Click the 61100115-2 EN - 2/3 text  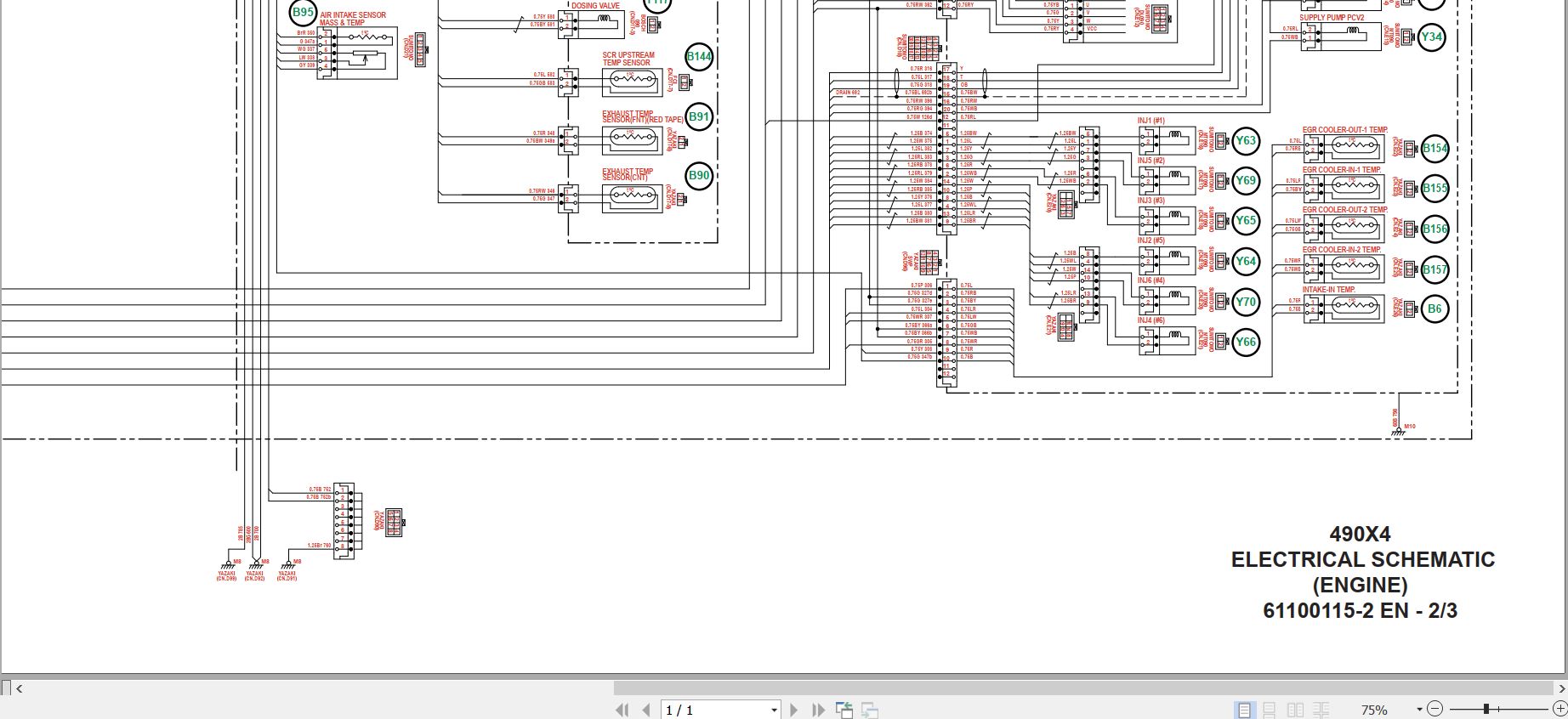[1361, 611]
